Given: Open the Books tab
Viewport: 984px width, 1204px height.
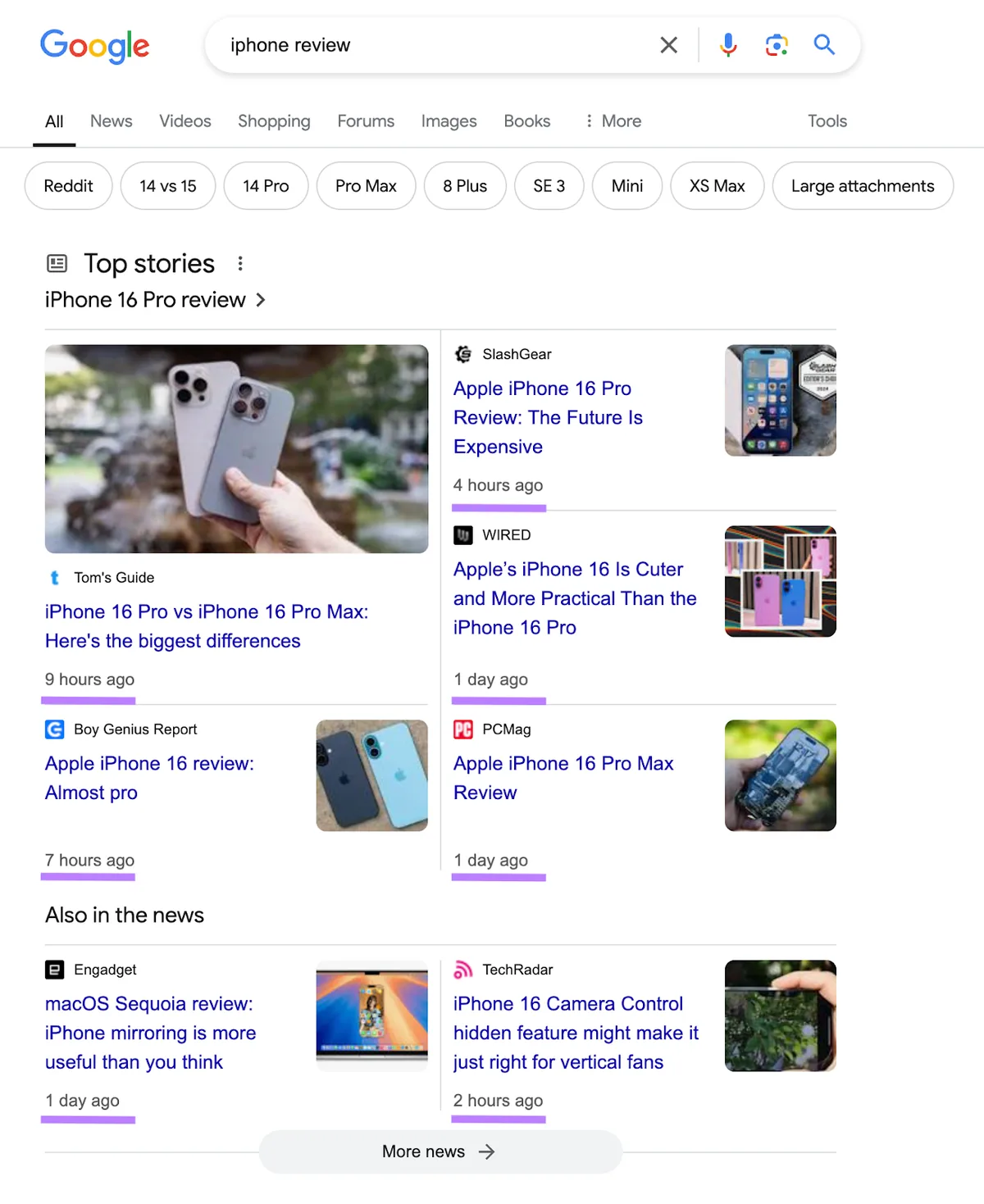Looking at the screenshot, I should point(527,121).
